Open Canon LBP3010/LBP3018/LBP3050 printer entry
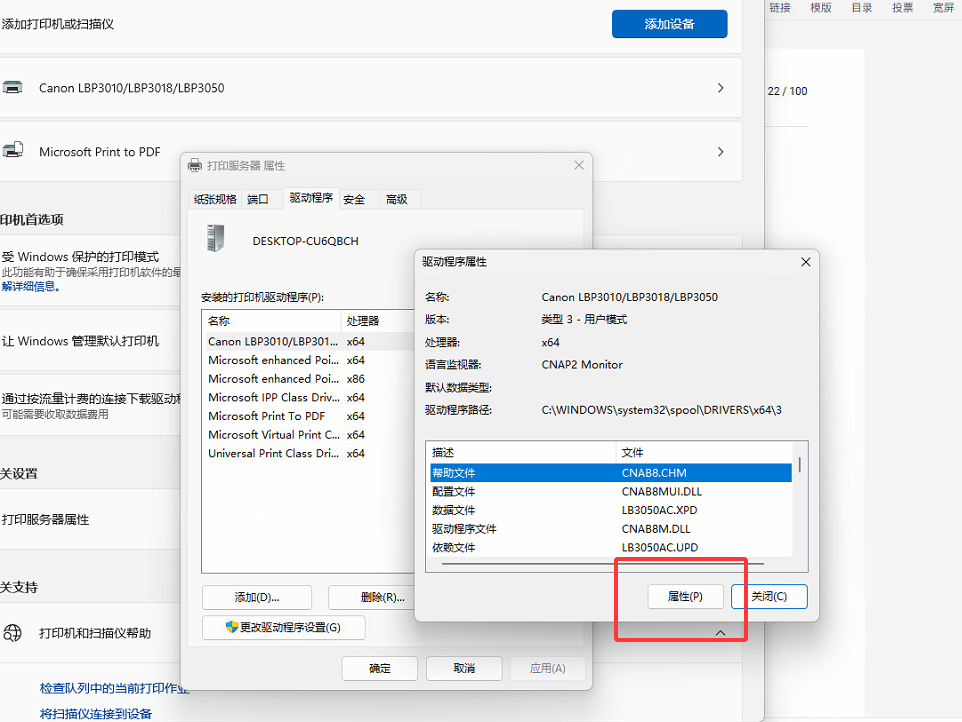 pos(371,88)
